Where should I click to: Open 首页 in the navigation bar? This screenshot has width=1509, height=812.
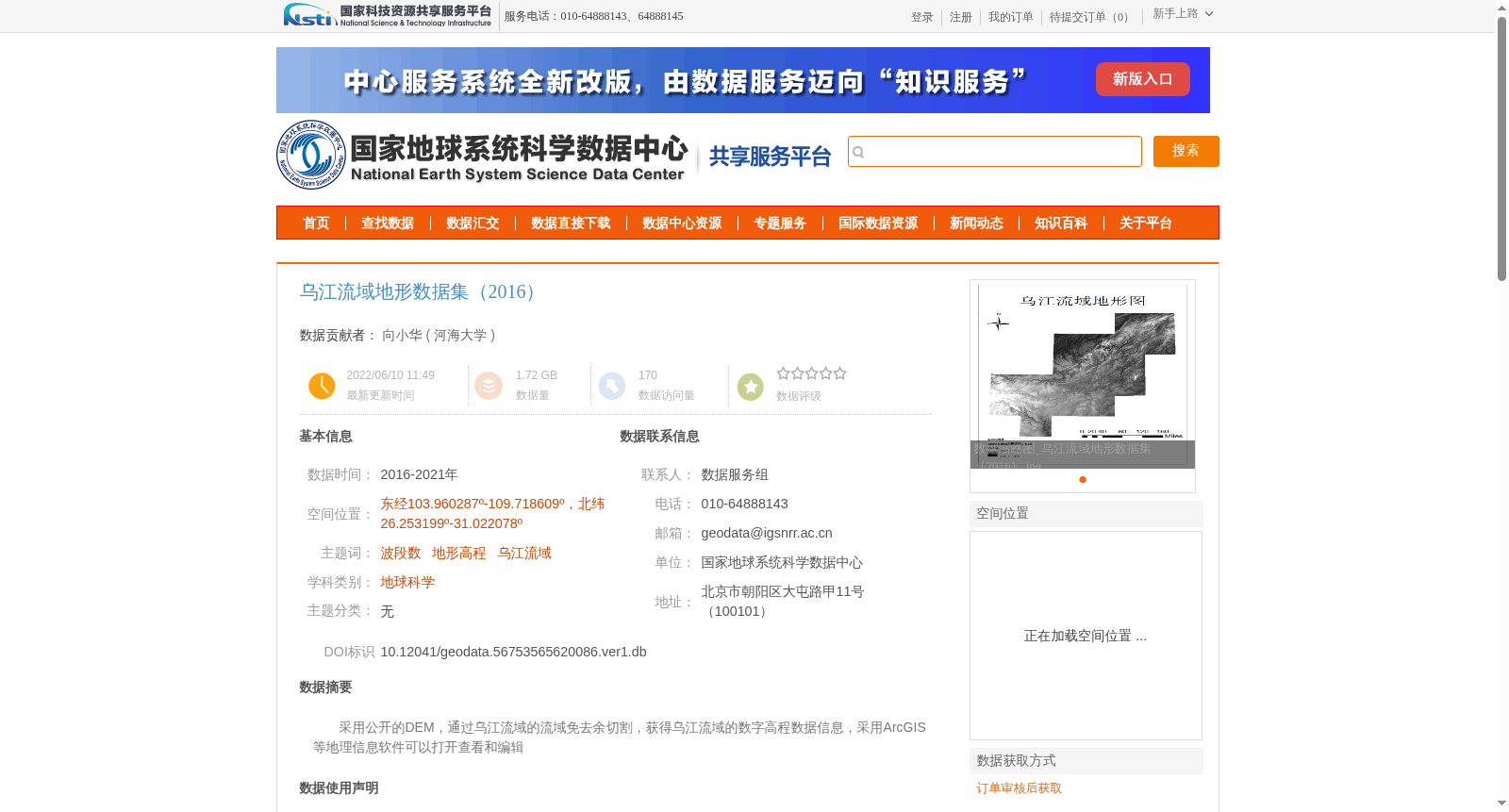tap(316, 224)
